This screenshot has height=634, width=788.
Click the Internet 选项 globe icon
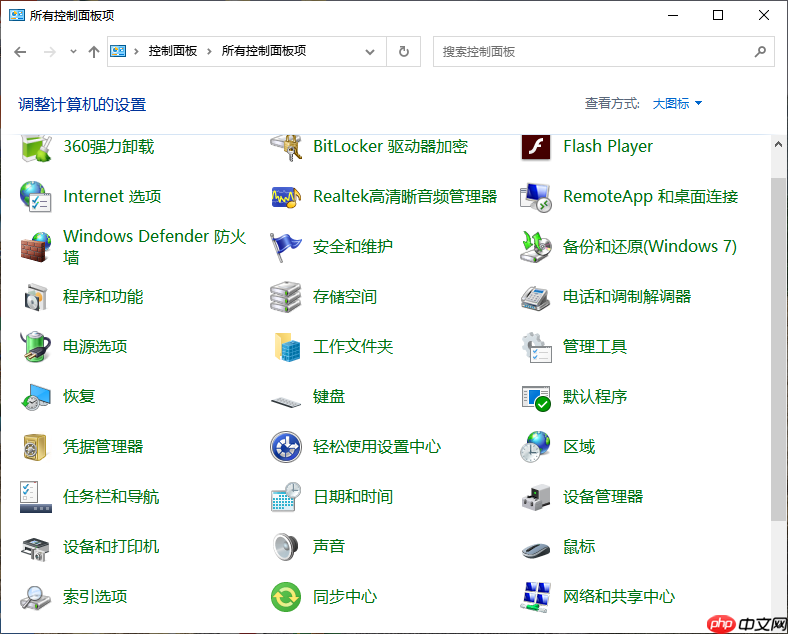(x=36, y=196)
